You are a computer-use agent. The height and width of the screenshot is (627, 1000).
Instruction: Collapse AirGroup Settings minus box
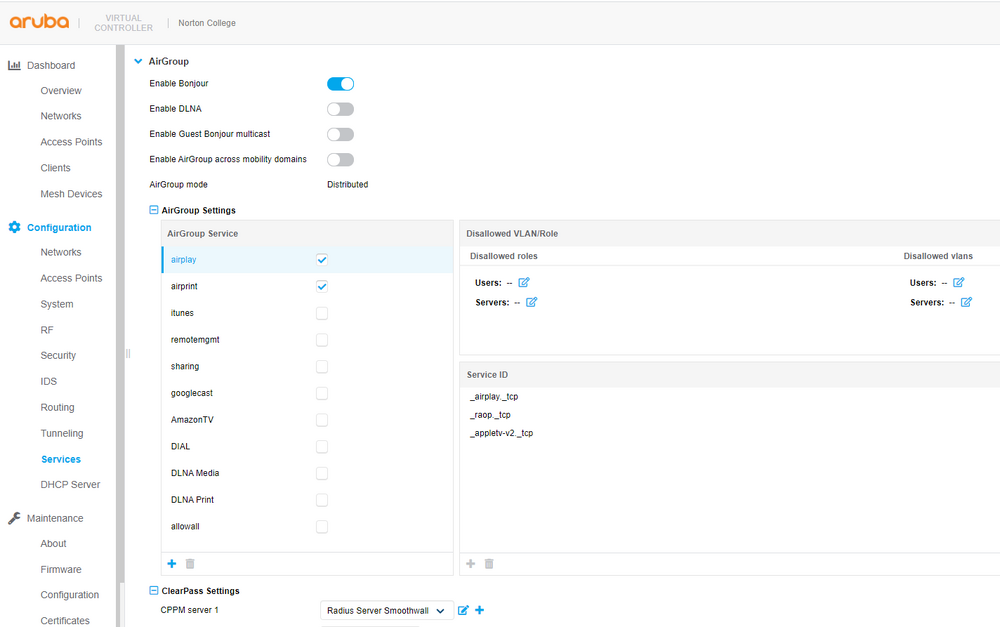click(x=153, y=210)
